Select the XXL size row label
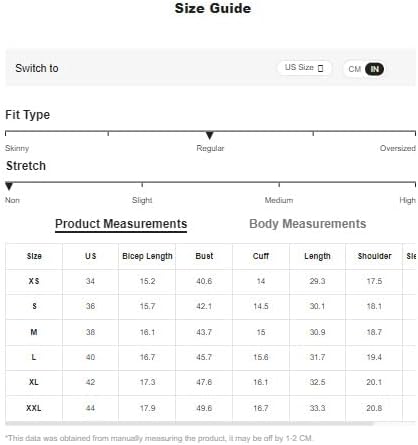 point(34,408)
